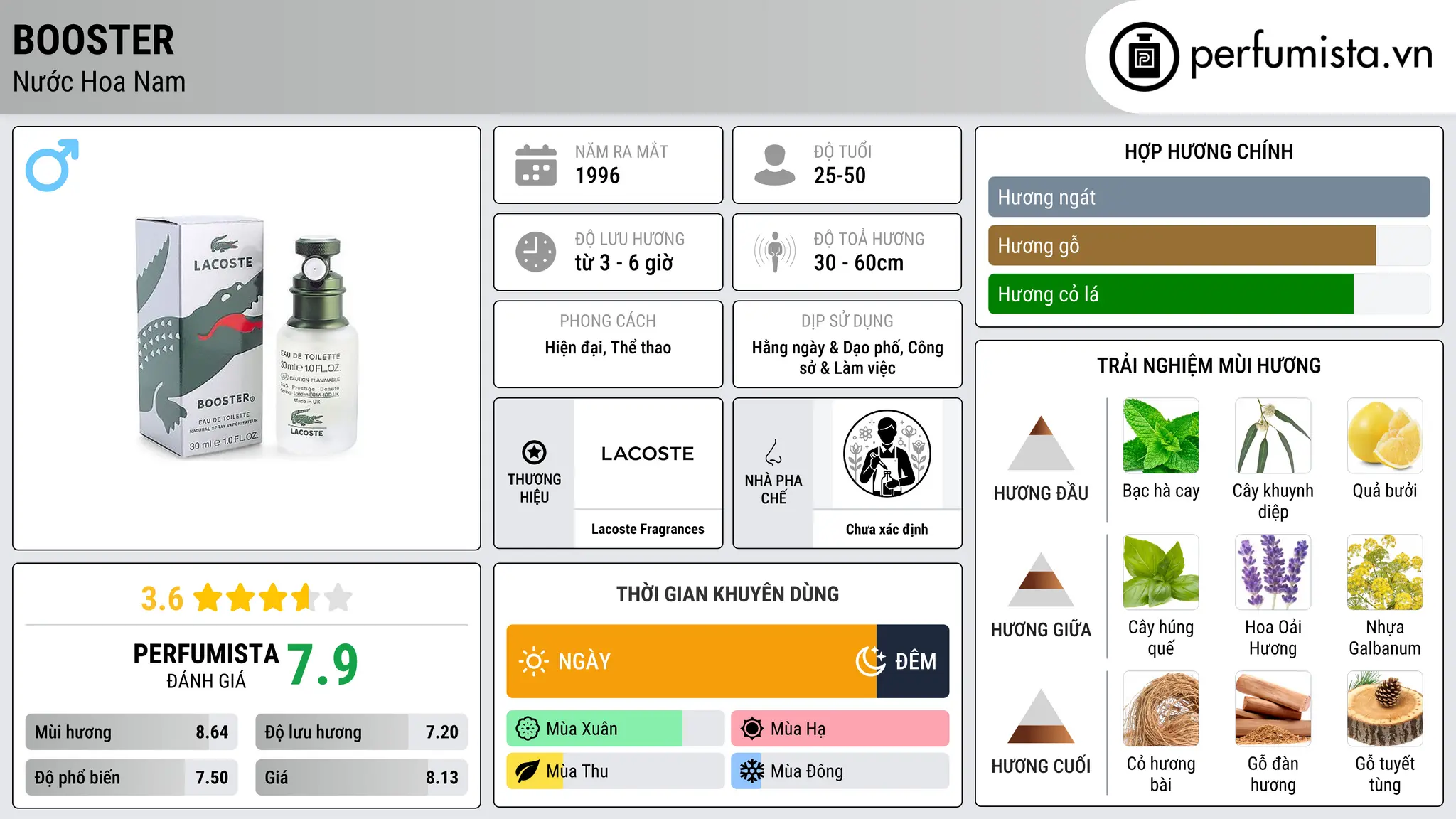Screen dimensions: 1456x819
Task: Click the NGÀY daytime bar segment
Action: (x=691, y=661)
